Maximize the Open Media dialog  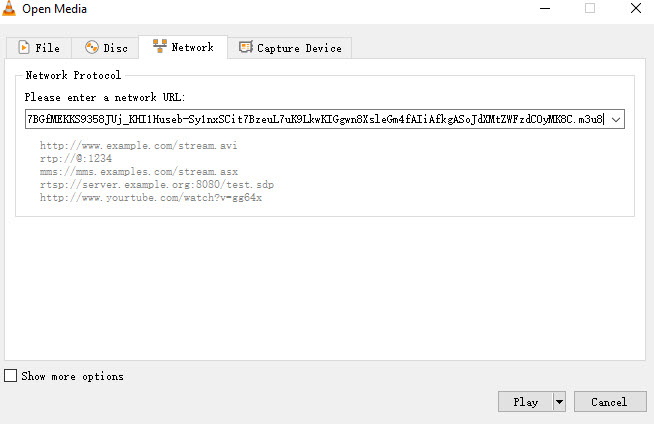point(590,9)
